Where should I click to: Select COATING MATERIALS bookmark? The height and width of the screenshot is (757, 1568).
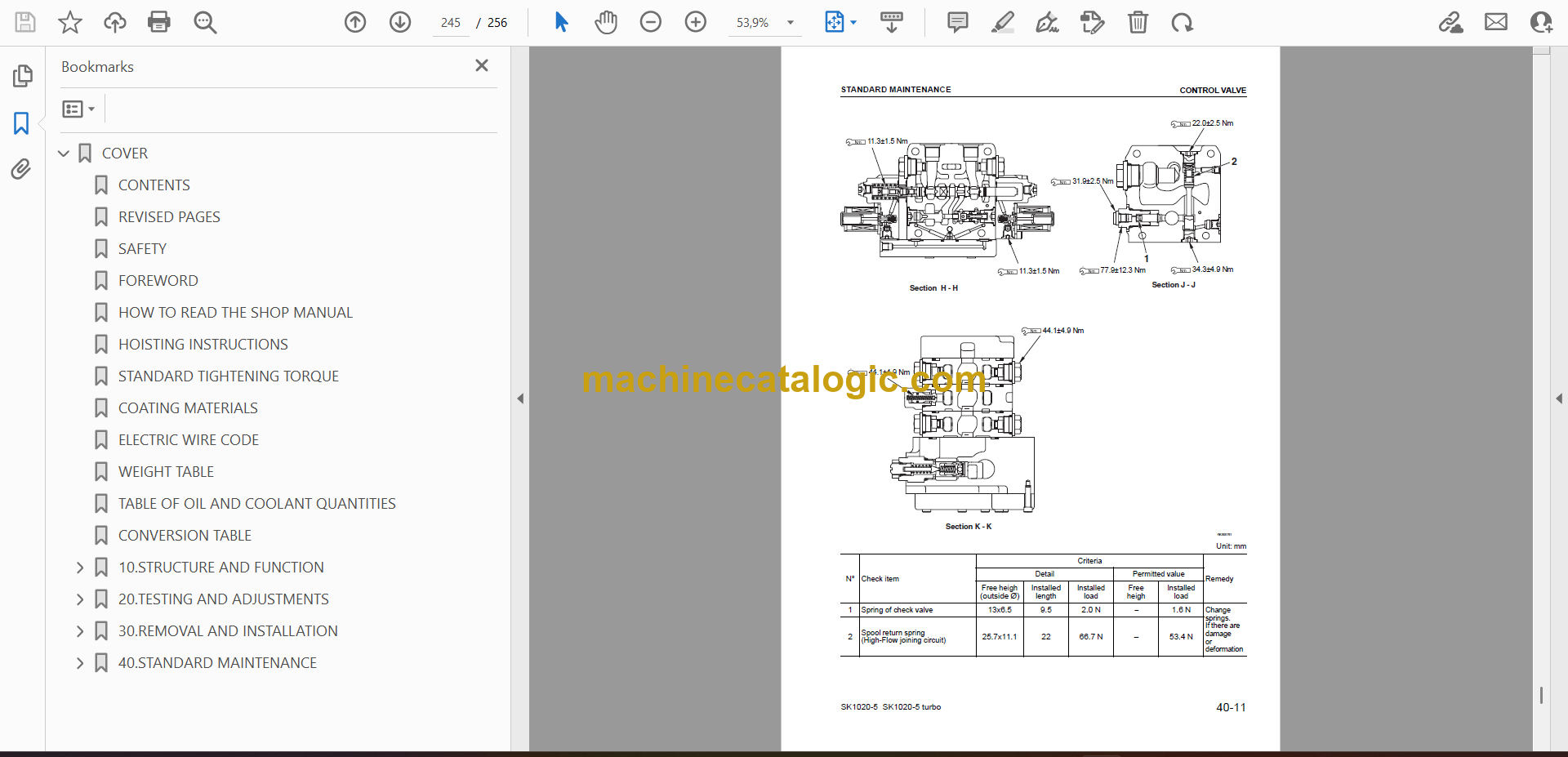[188, 408]
